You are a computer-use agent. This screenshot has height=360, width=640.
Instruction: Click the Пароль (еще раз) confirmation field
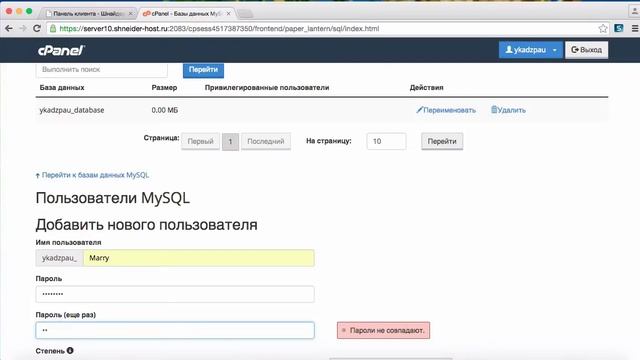(x=175, y=330)
